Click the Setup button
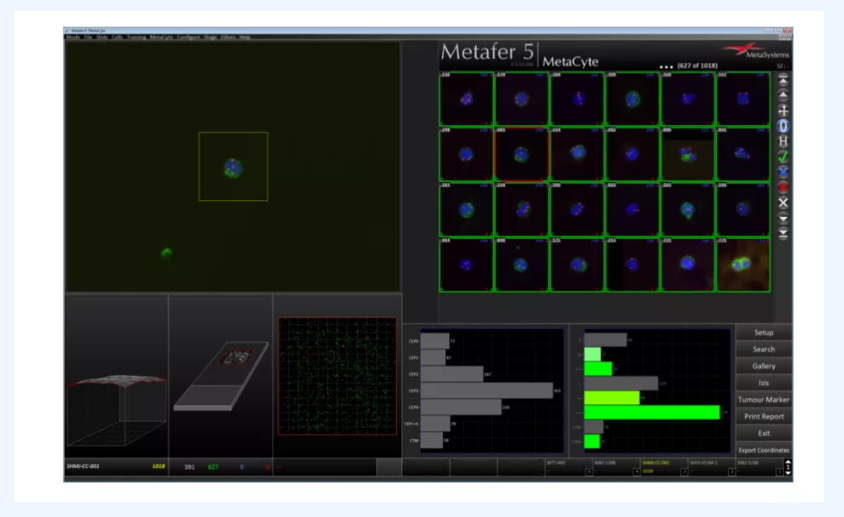Viewport: 844px width, 517px height. tap(763, 332)
